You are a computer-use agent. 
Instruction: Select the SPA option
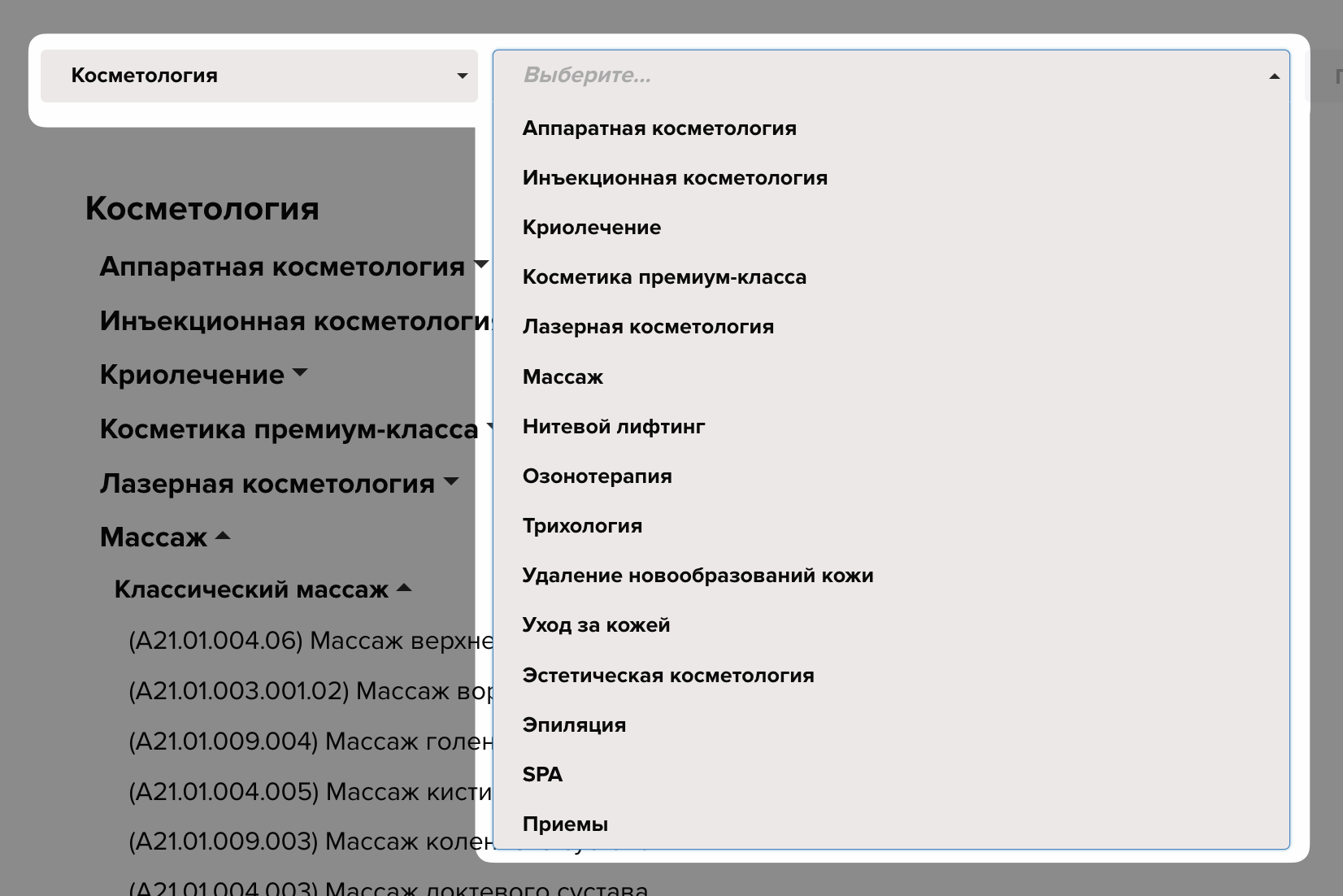tap(542, 775)
